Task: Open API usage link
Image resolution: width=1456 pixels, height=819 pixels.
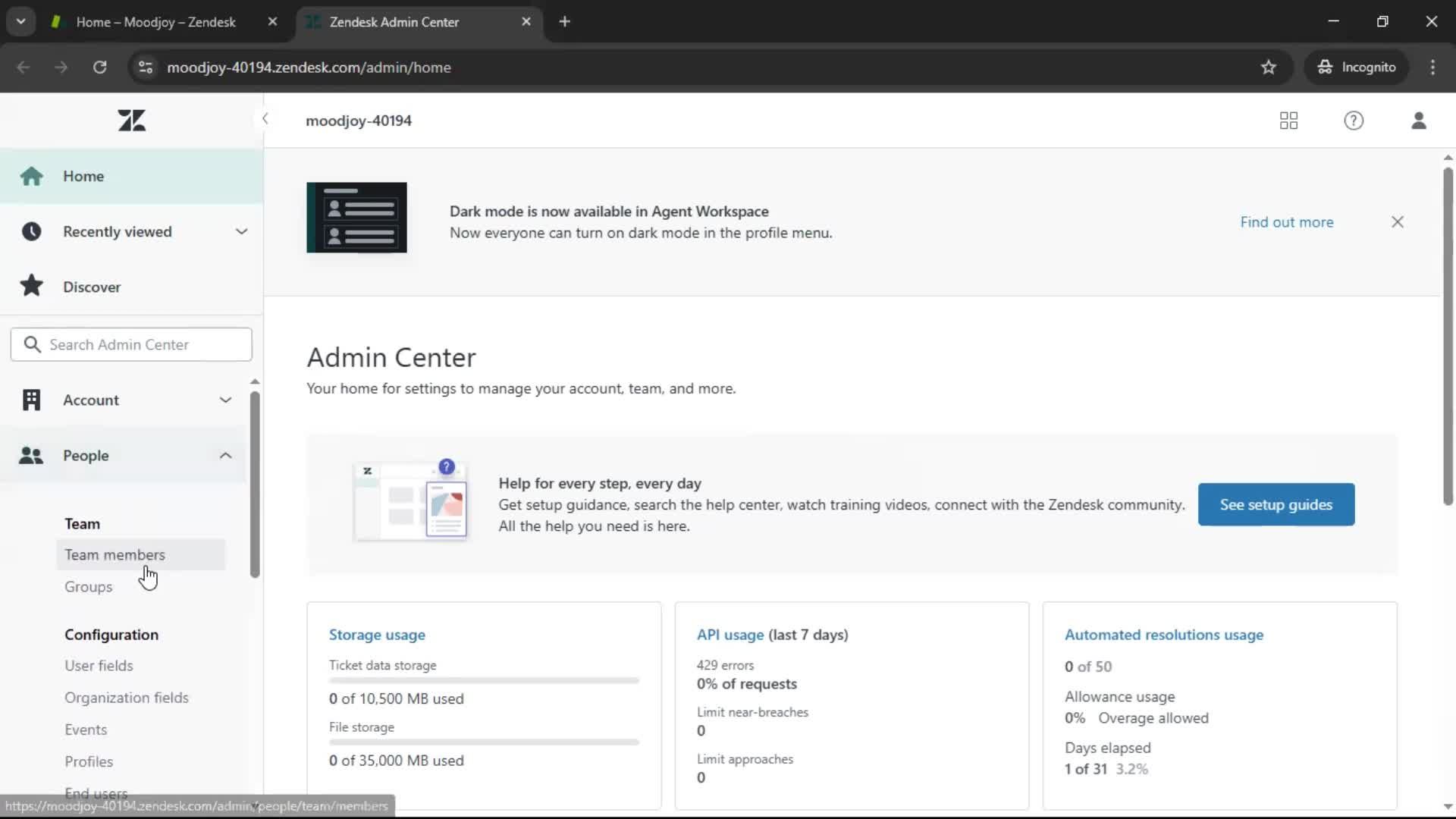Action: (730, 634)
